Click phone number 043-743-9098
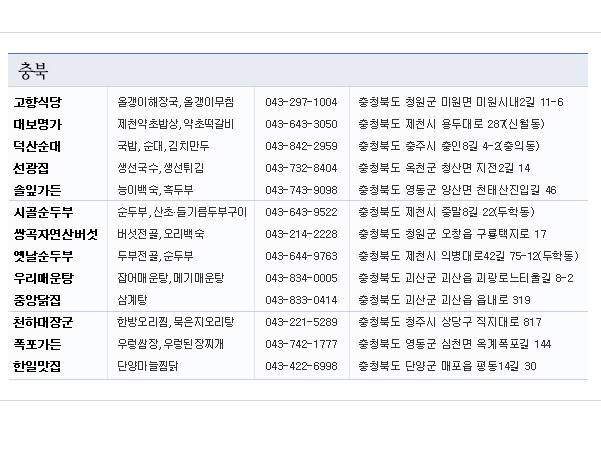 click(x=301, y=190)
